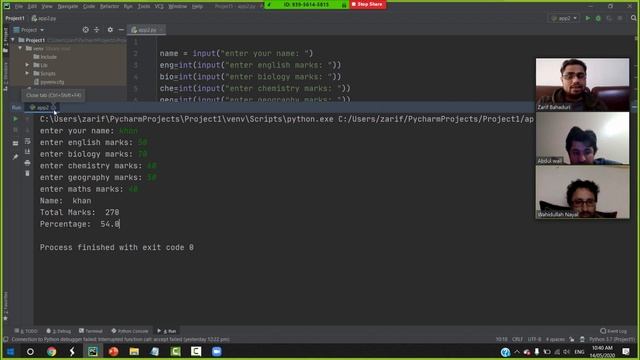The image size is (640, 360).
Task: Click the search everywhere magnifier icon
Action: pos(633,18)
